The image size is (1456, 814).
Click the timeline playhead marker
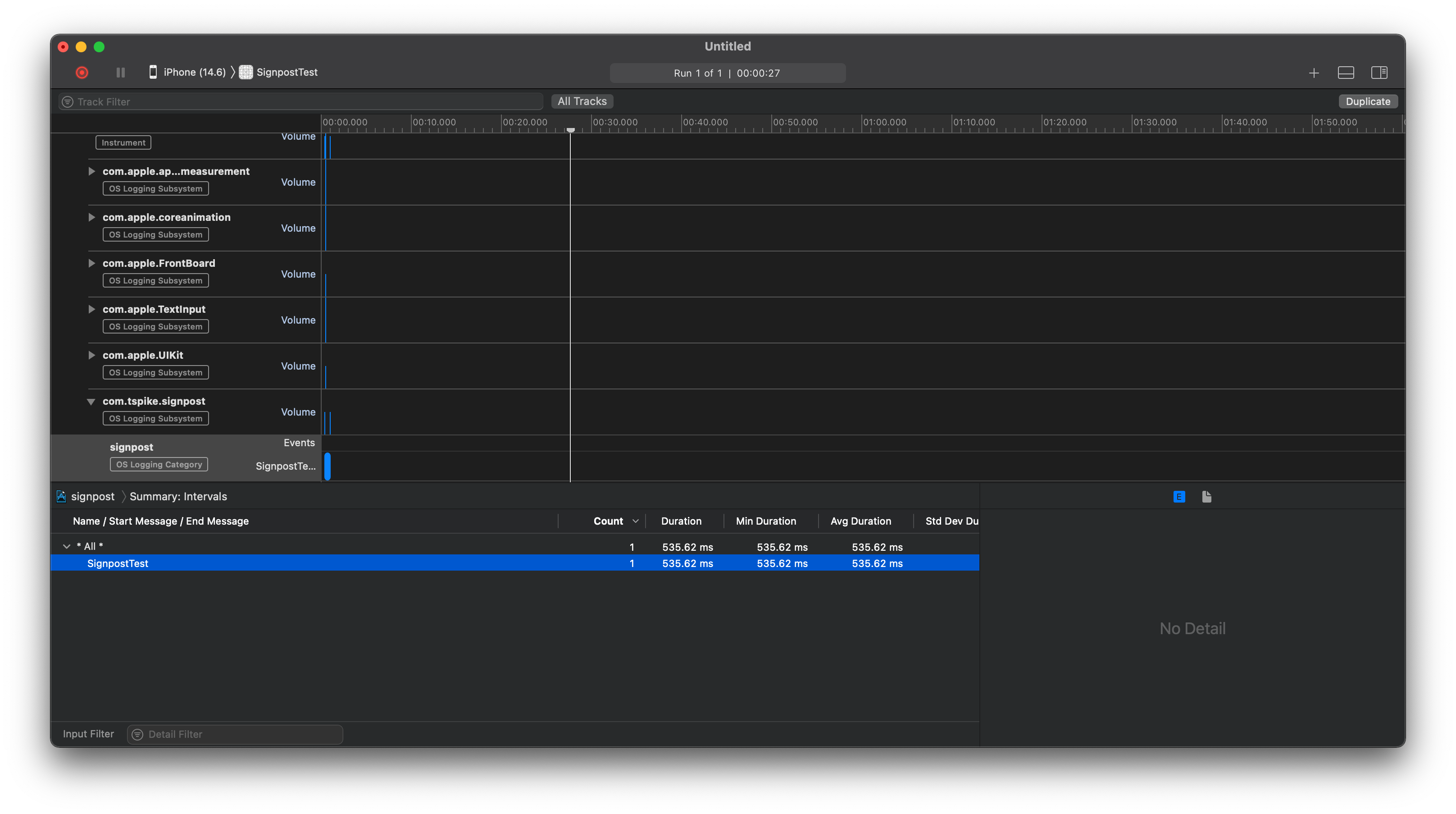(x=570, y=130)
